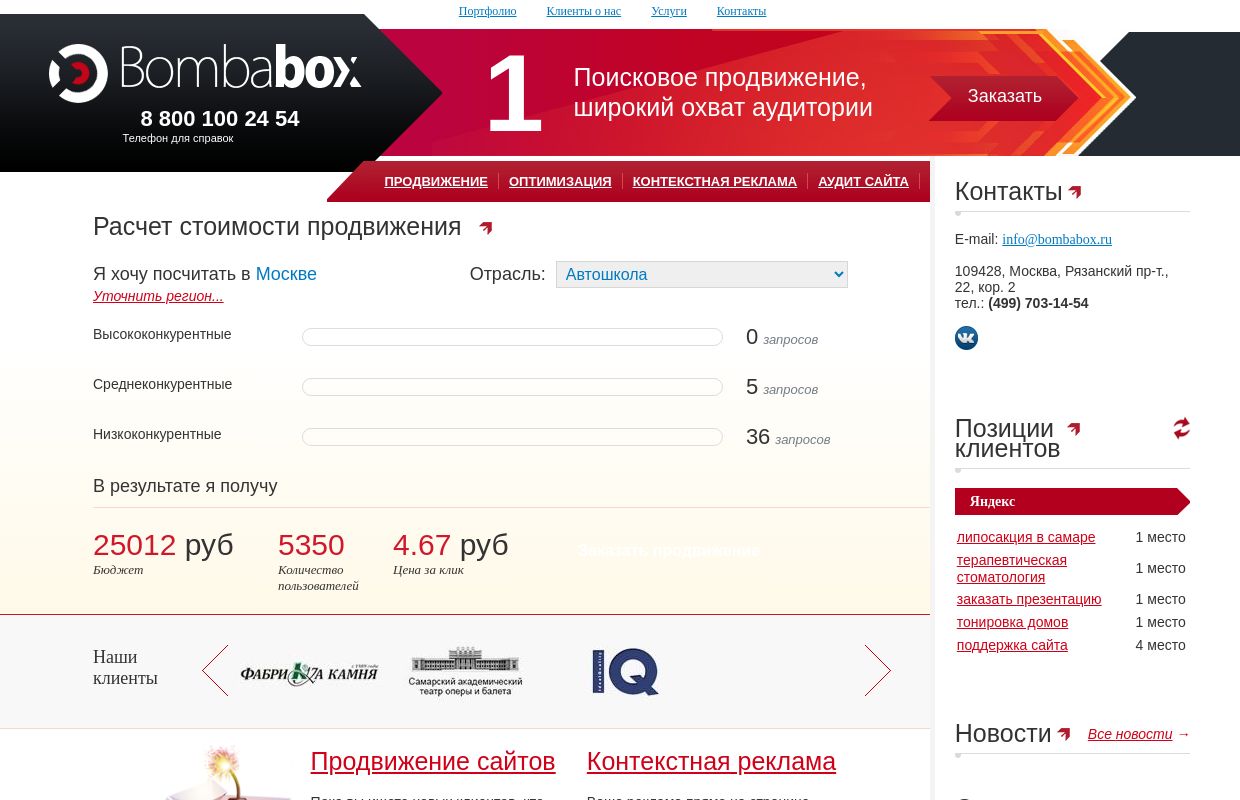
Task: Open the липосакция в самаре position link
Action: [1026, 537]
